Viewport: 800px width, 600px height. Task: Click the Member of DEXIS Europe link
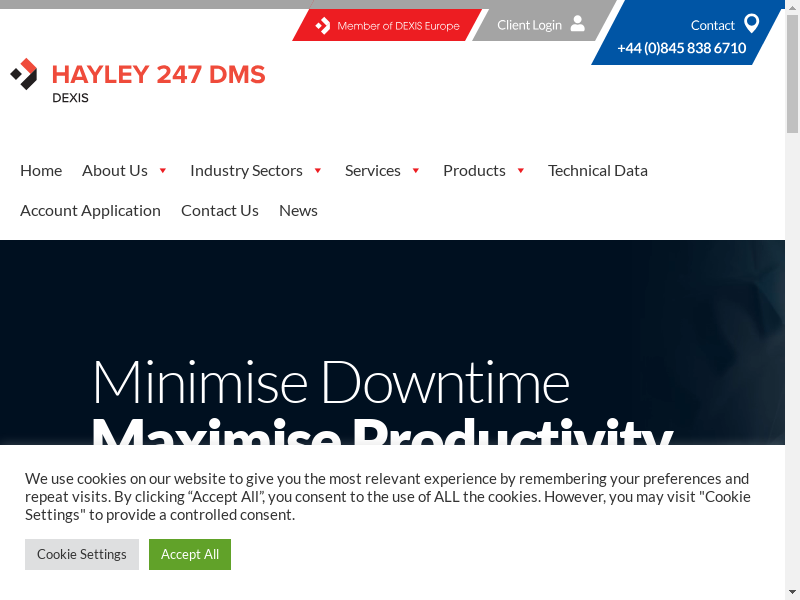coord(398,26)
